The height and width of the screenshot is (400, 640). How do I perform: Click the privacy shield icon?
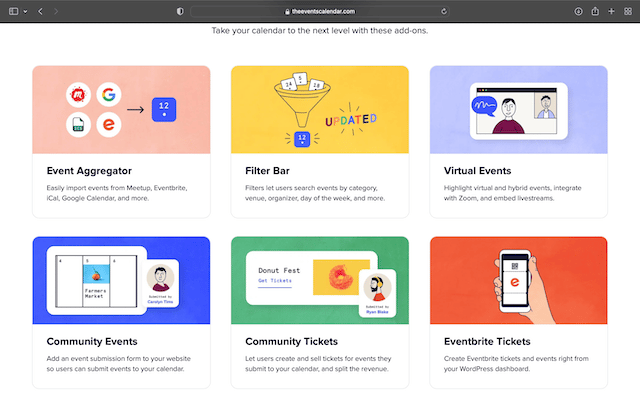[180, 10]
